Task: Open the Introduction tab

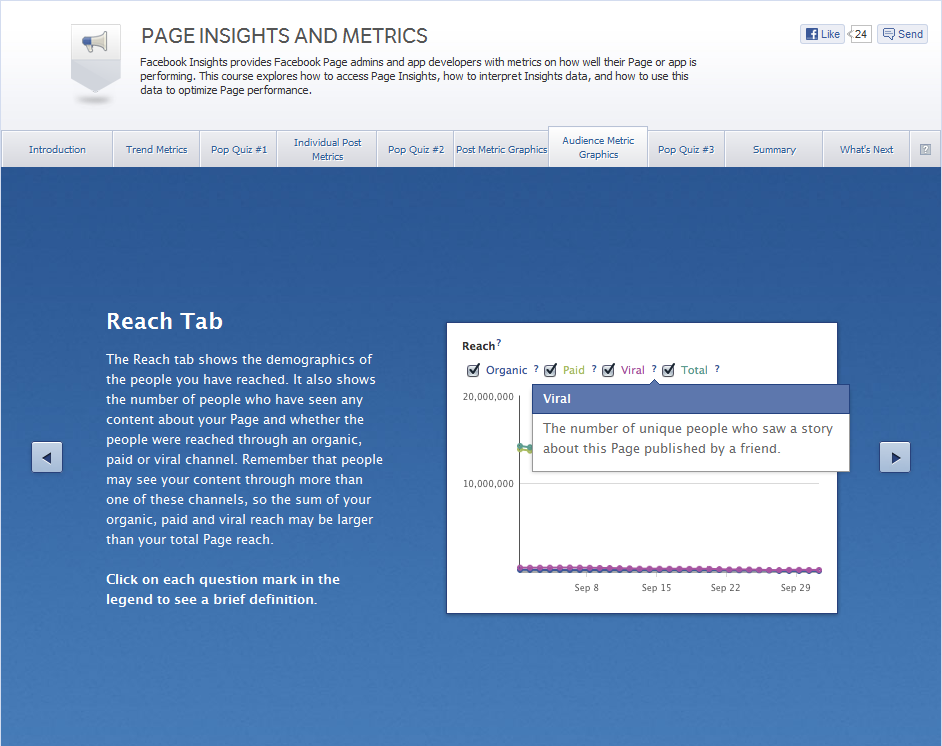Action: (57, 149)
